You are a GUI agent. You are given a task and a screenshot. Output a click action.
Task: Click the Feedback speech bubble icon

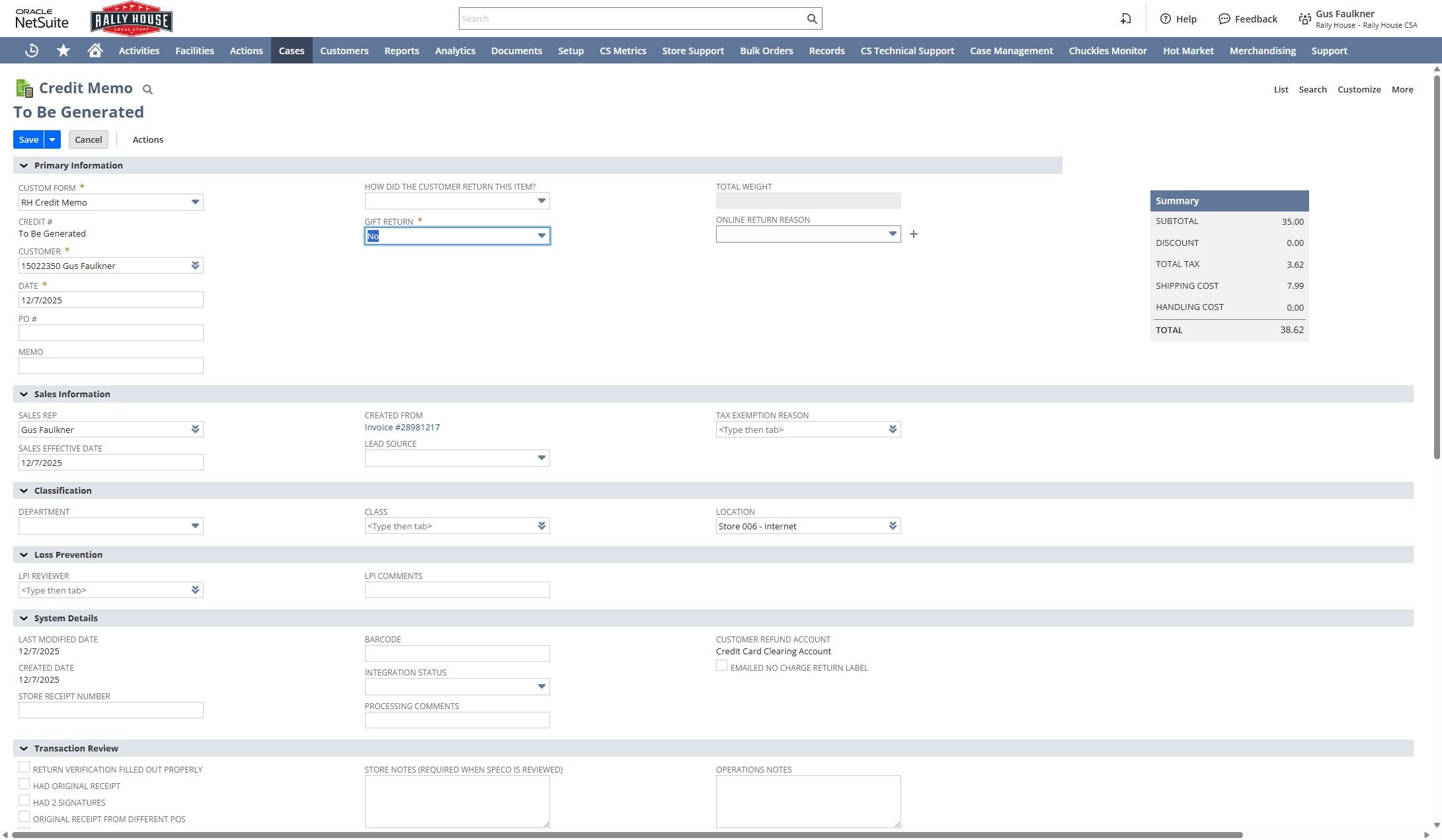[1224, 19]
